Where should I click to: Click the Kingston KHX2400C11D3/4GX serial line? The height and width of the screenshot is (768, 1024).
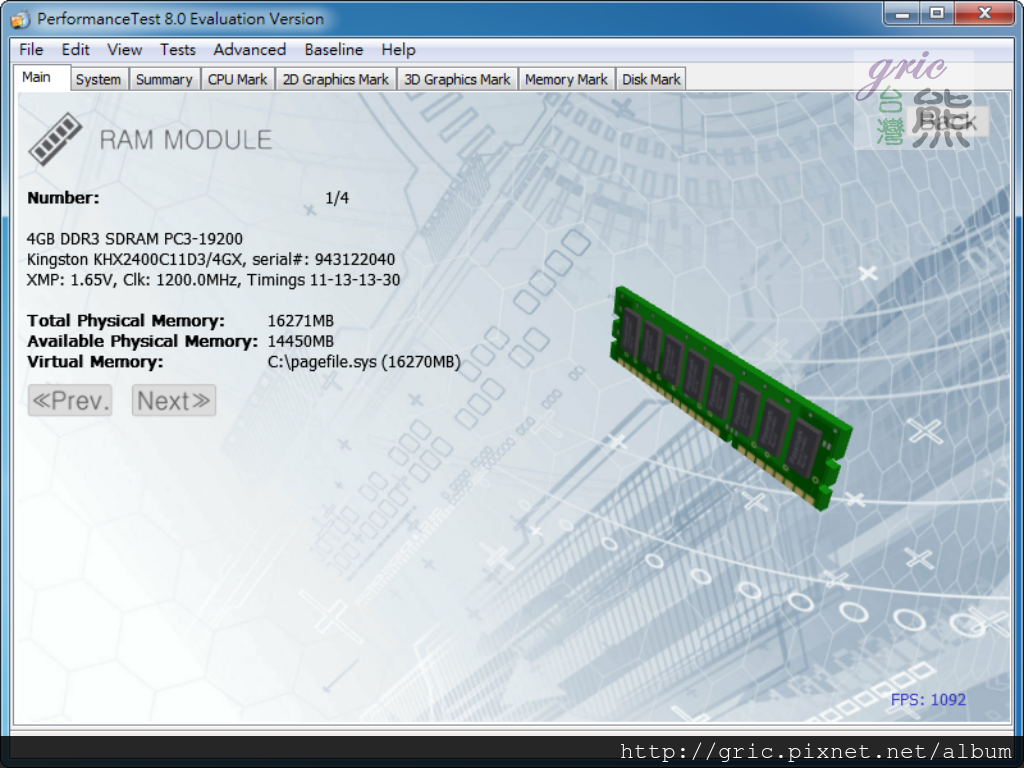click(210, 259)
